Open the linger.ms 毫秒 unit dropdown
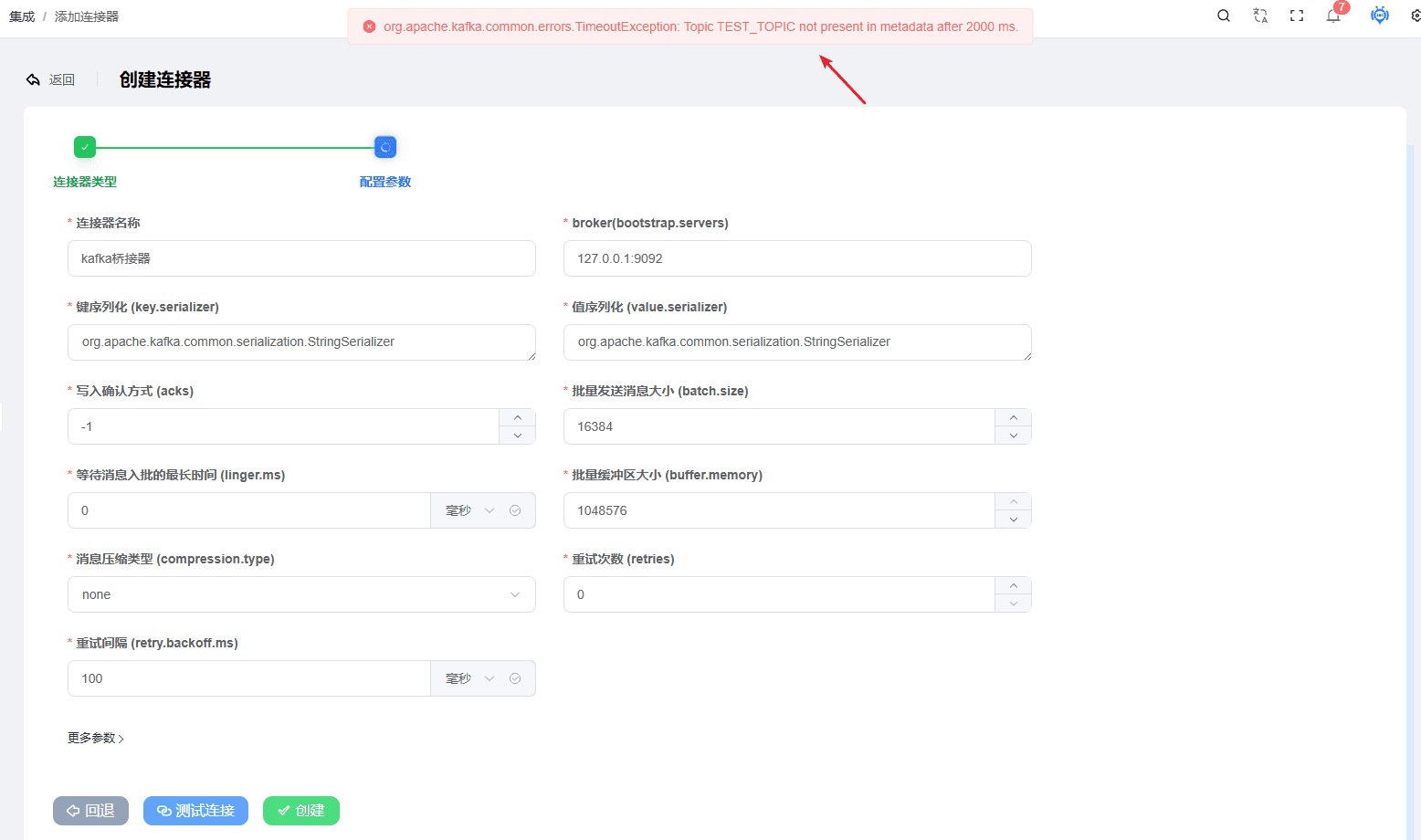The width and height of the screenshot is (1421, 840). point(469,510)
